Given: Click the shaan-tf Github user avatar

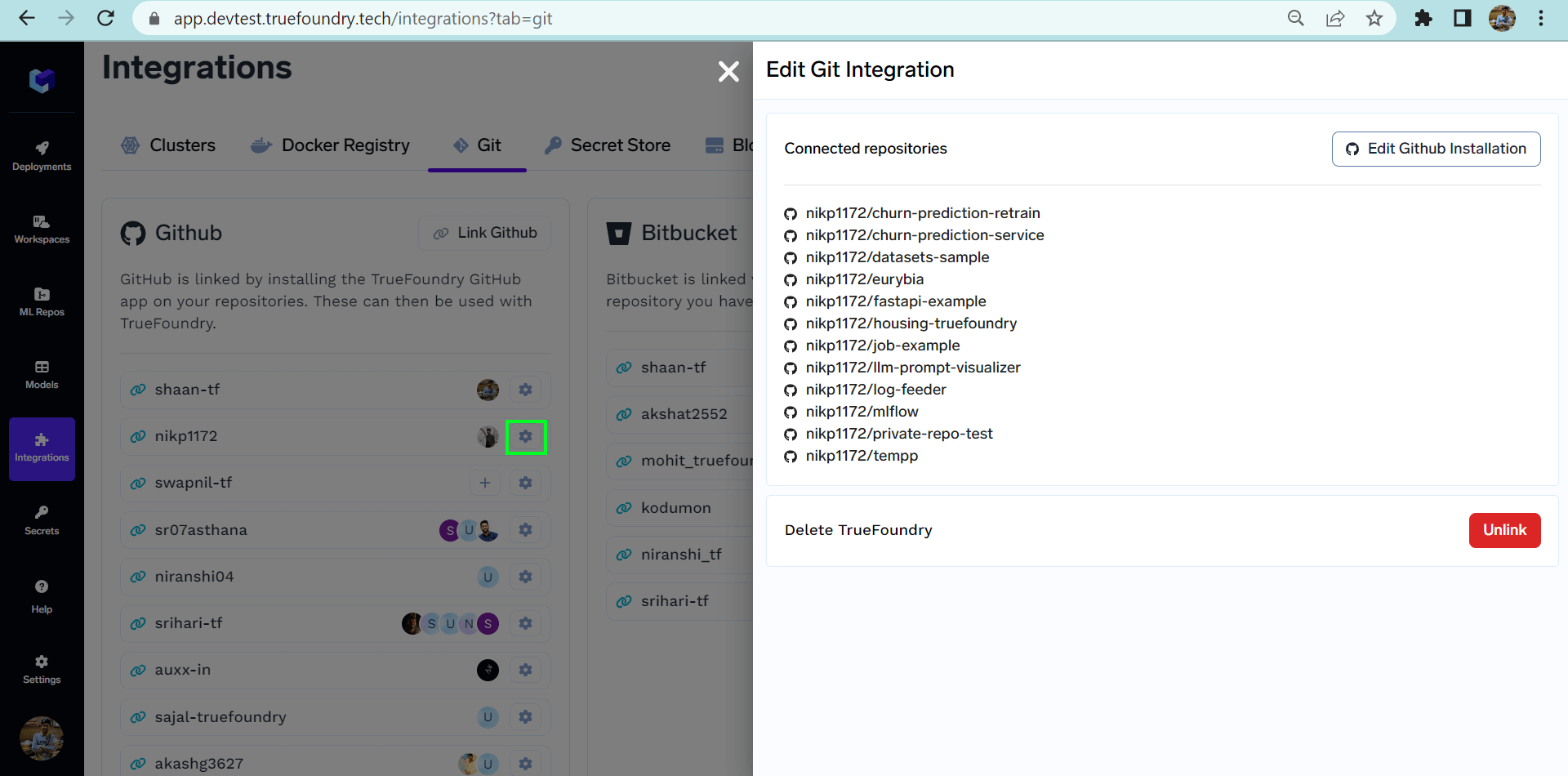Looking at the screenshot, I should (488, 390).
